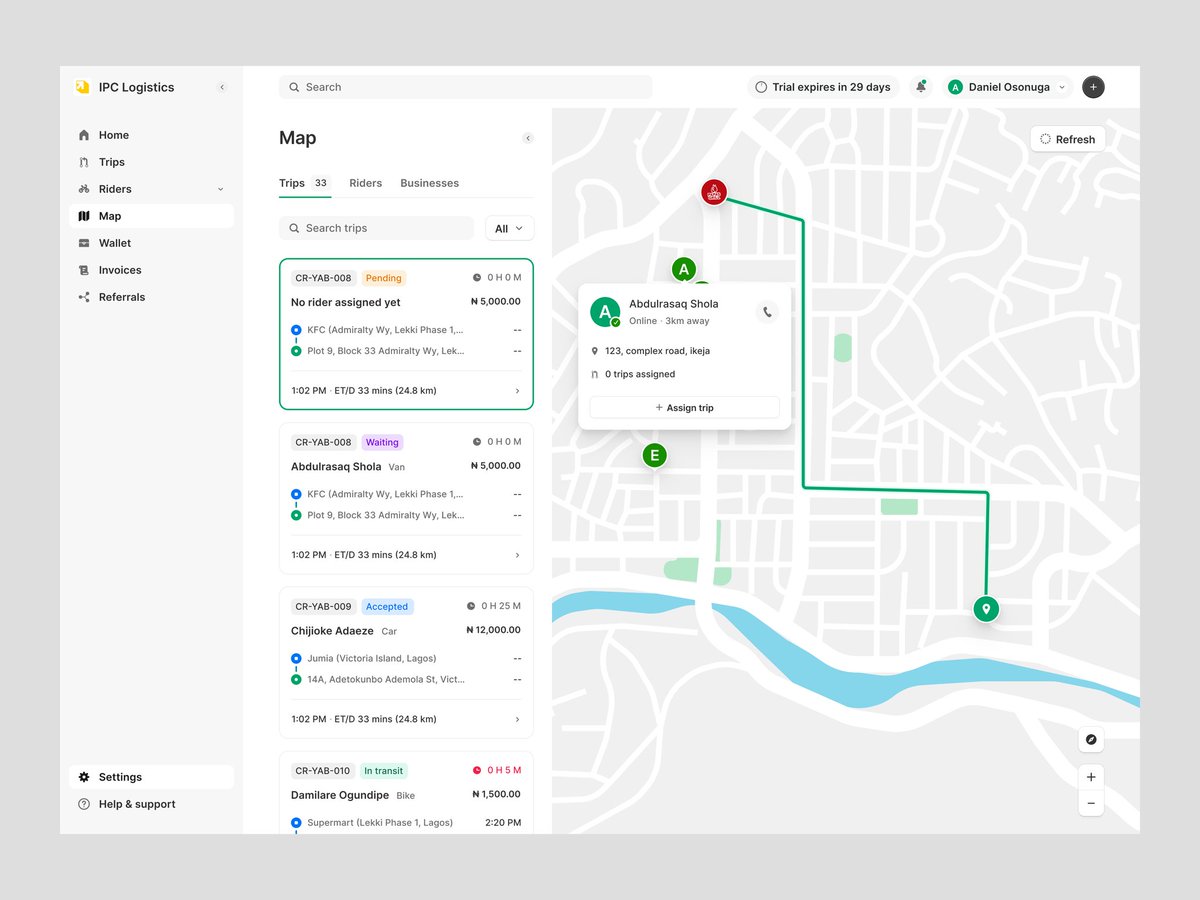Viewport: 1200px width, 900px height.
Task: Open details arrow on Abdulrasaq Shola trip card
Action: pyautogui.click(x=517, y=555)
